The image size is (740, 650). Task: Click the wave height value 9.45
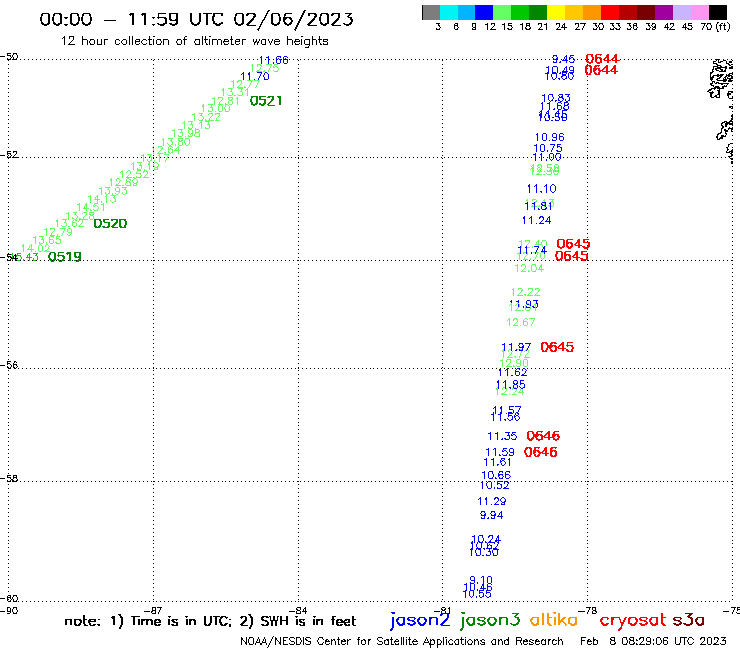pos(563,59)
